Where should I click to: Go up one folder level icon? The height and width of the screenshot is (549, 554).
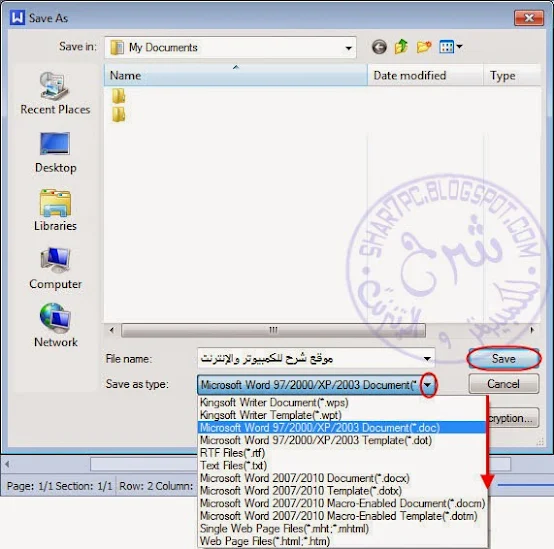pyautogui.click(x=401, y=47)
